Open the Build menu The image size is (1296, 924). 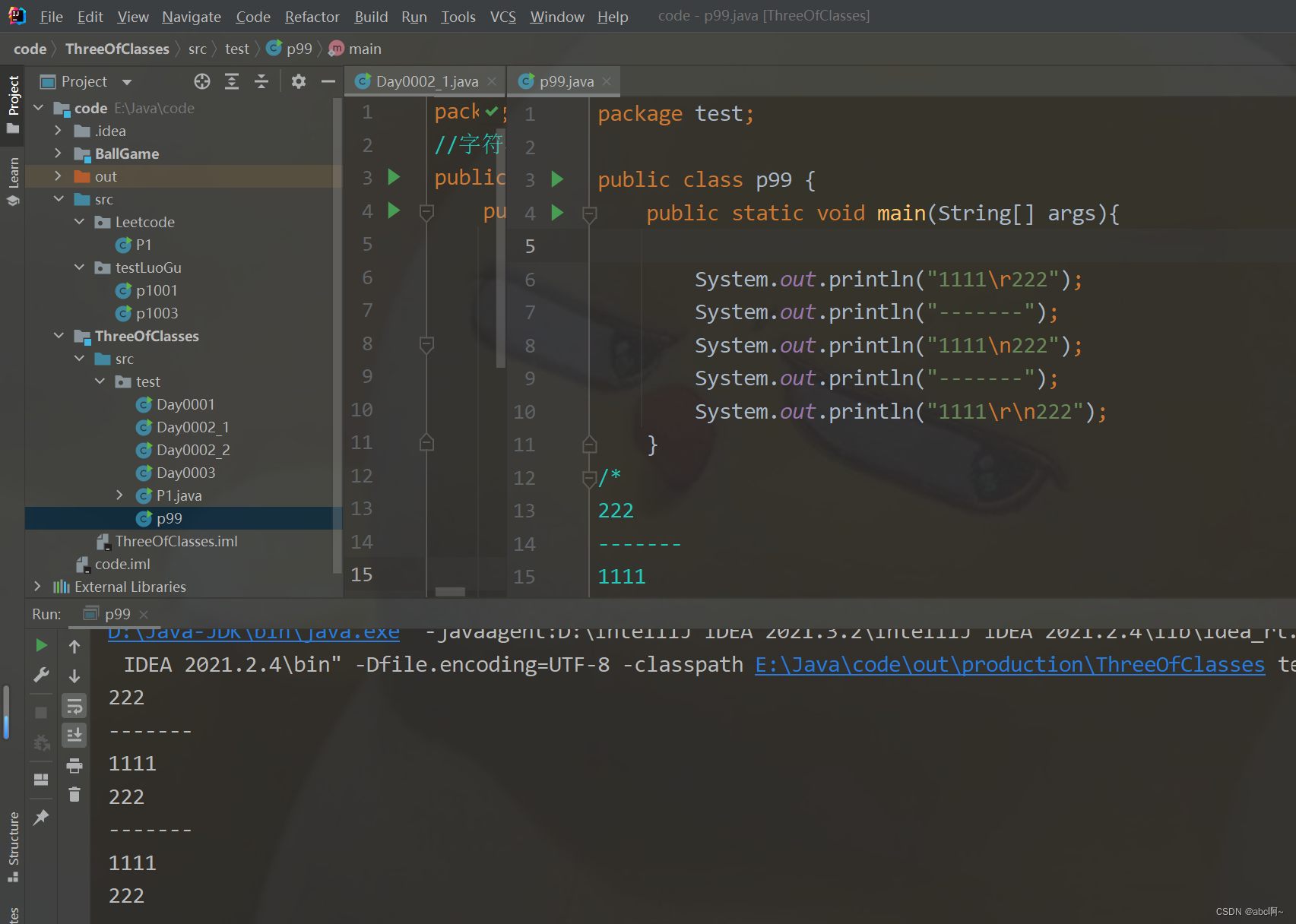pyautogui.click(x=371, y=17)
